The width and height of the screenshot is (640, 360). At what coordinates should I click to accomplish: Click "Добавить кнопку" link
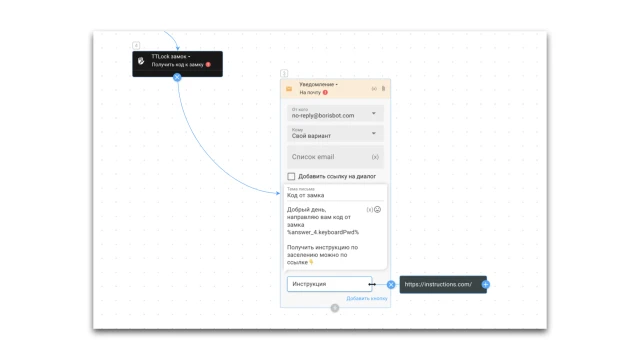click(x=367, y=298)
